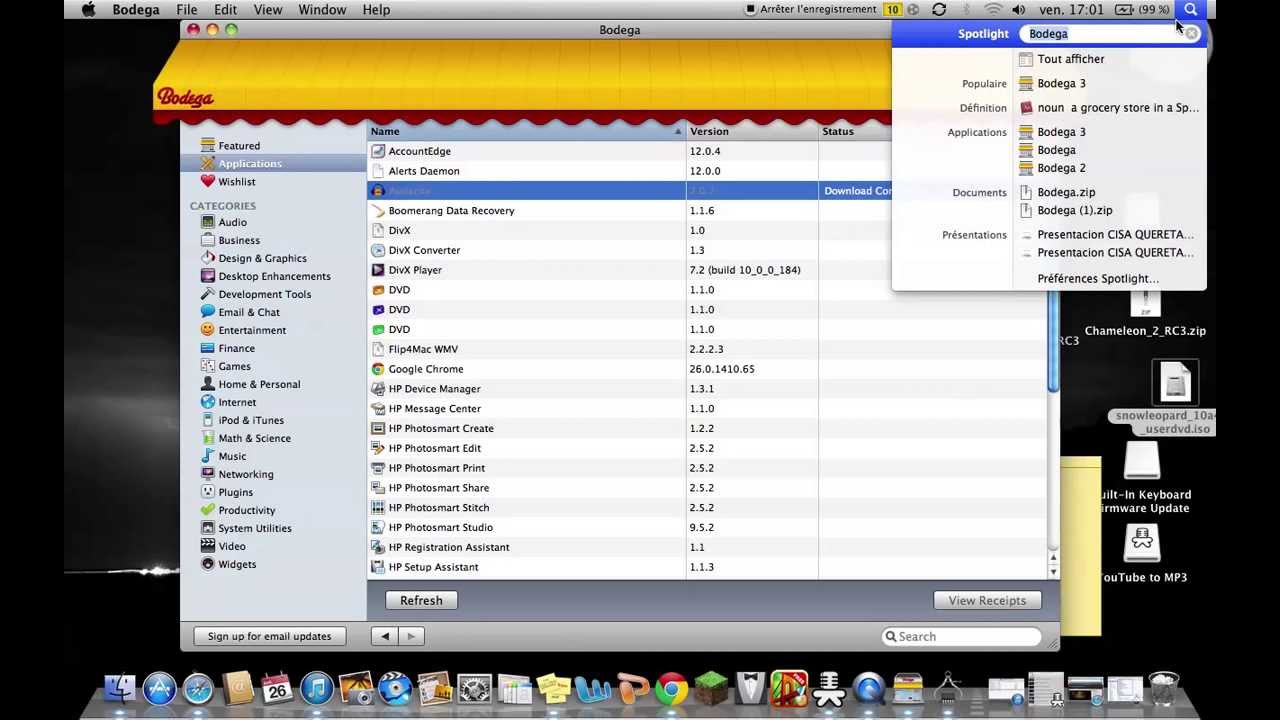Viewport: 1280px width, 720px height.
Task: Select the HP Photosmart Studio row
Action: click(x=707, y=527)
